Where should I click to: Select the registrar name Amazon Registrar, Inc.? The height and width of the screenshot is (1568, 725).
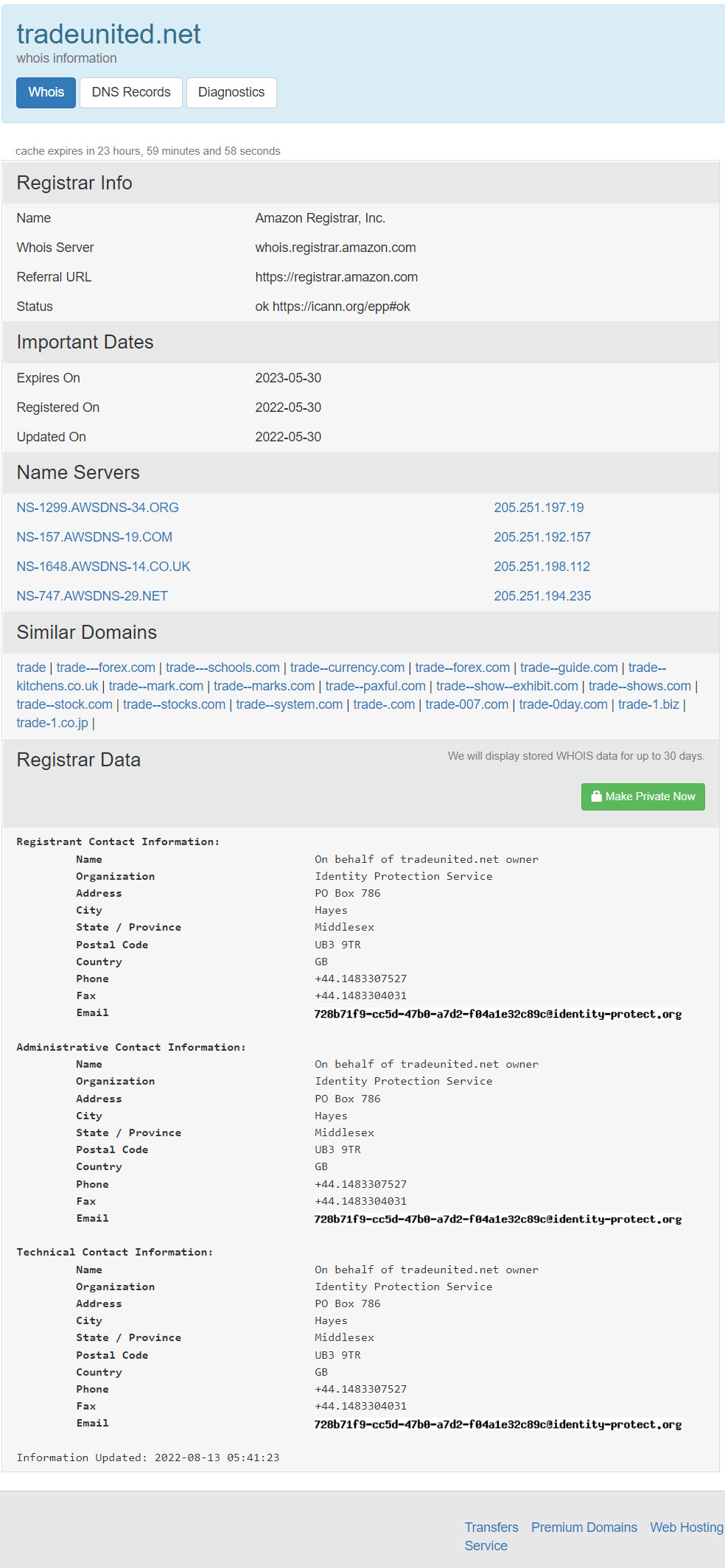click(x=320, y=218)
